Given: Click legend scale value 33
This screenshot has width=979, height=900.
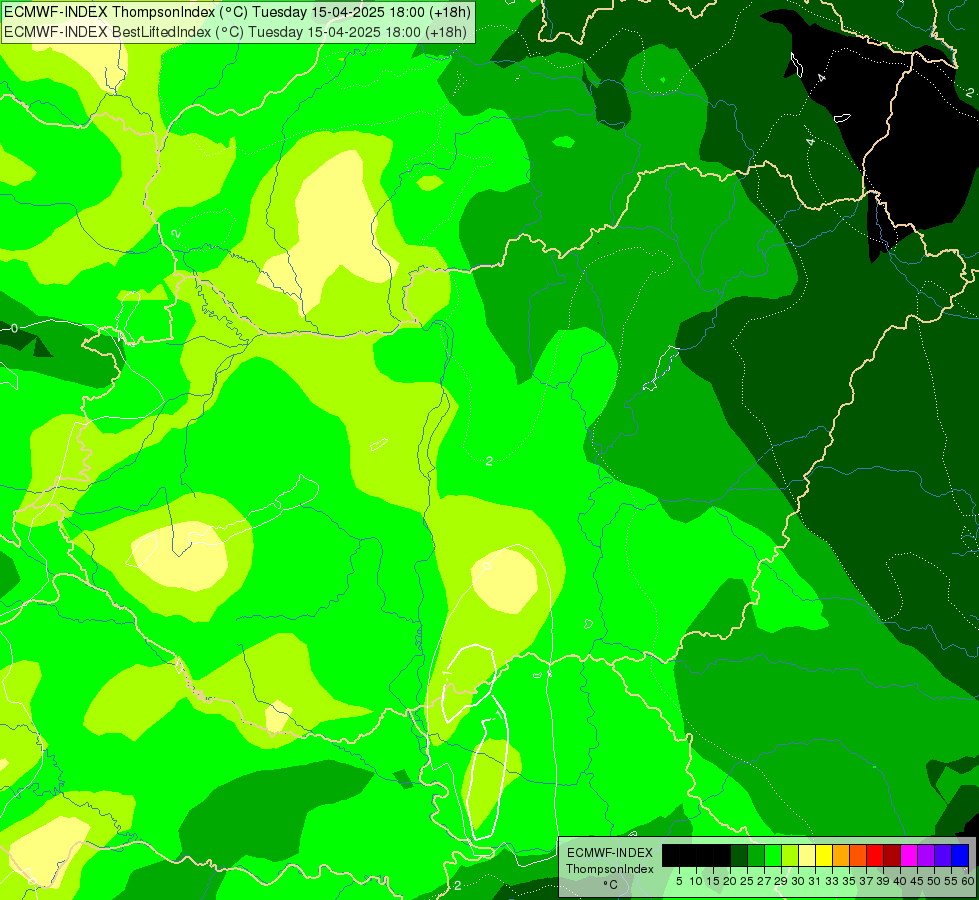Looking at the screenshot, I should click(x=832, y=881).
